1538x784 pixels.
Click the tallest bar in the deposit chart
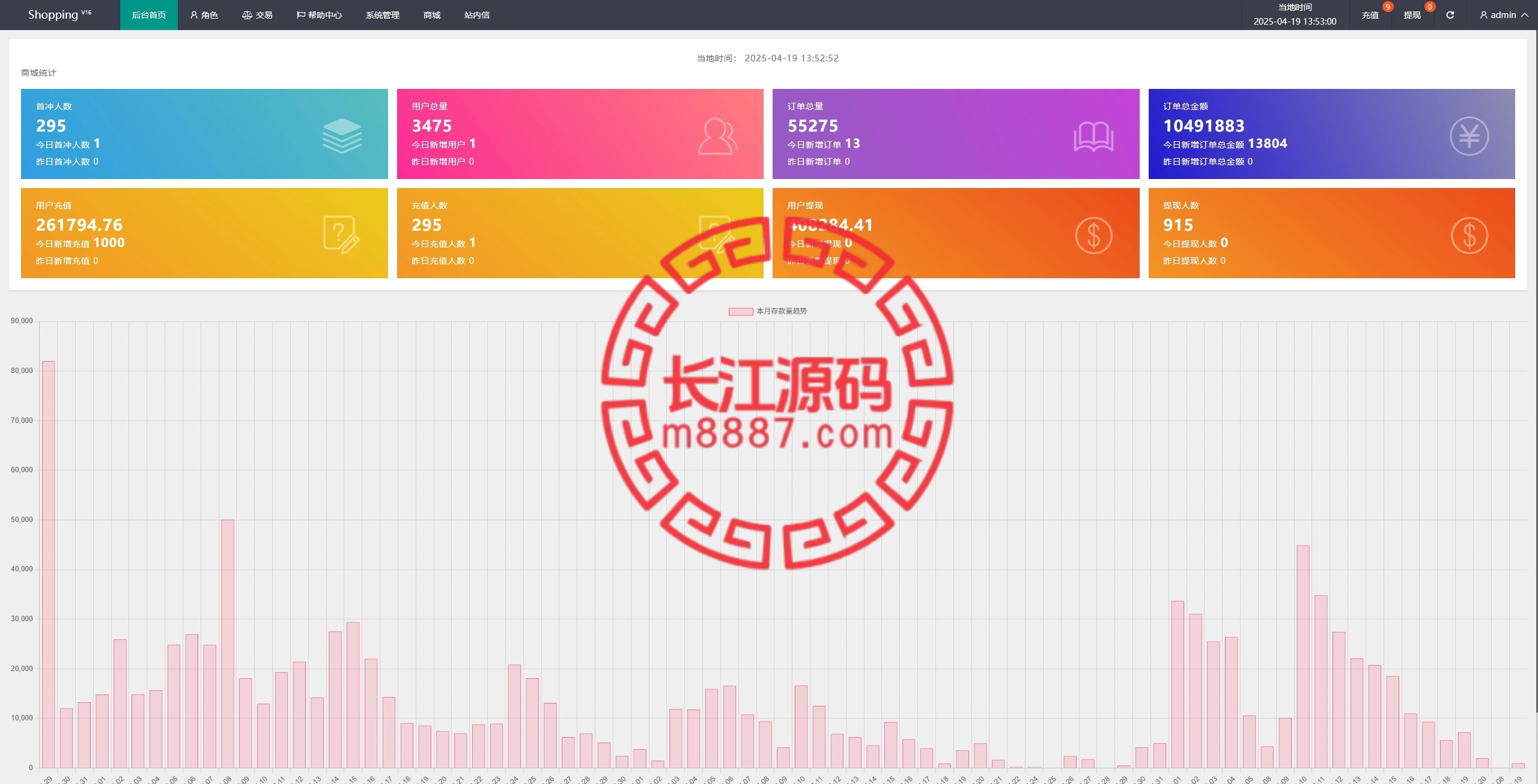[x=48, y=564]
